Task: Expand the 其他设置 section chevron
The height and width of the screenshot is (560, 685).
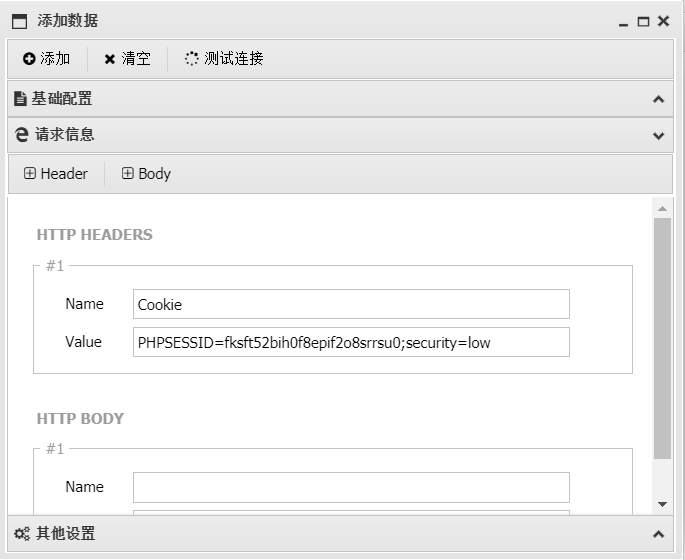Action: click(658, 534)
